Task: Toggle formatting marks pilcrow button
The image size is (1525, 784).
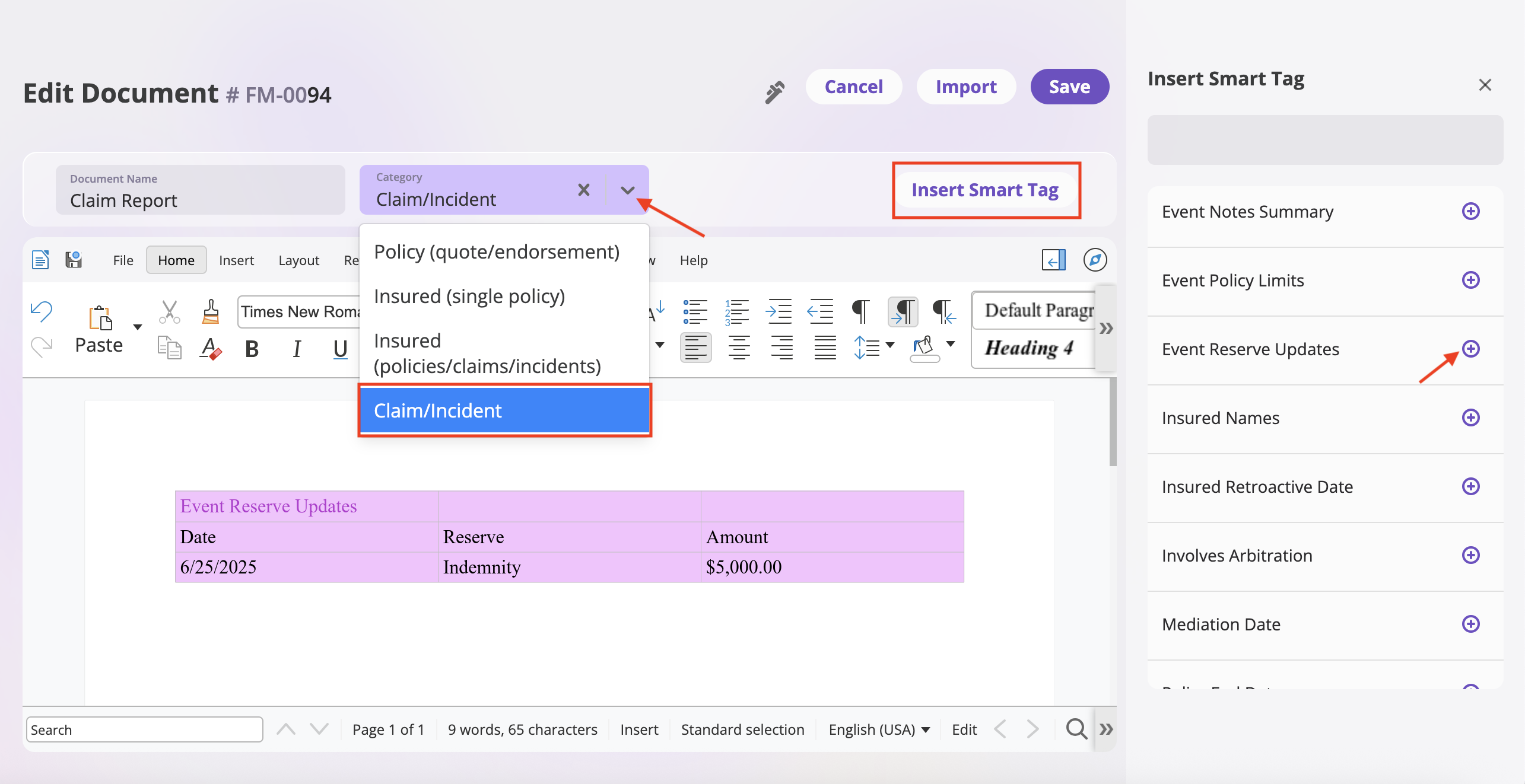Action: point(860,311)
